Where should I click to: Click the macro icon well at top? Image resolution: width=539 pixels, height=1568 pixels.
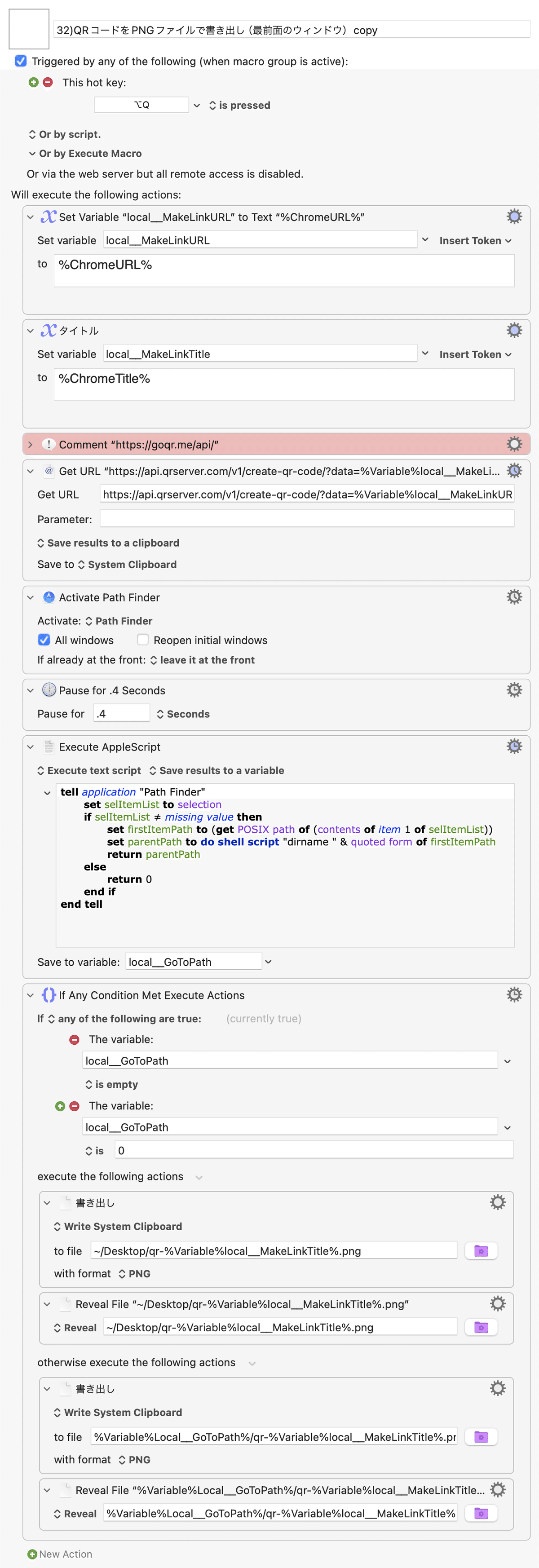coord(29,29)
